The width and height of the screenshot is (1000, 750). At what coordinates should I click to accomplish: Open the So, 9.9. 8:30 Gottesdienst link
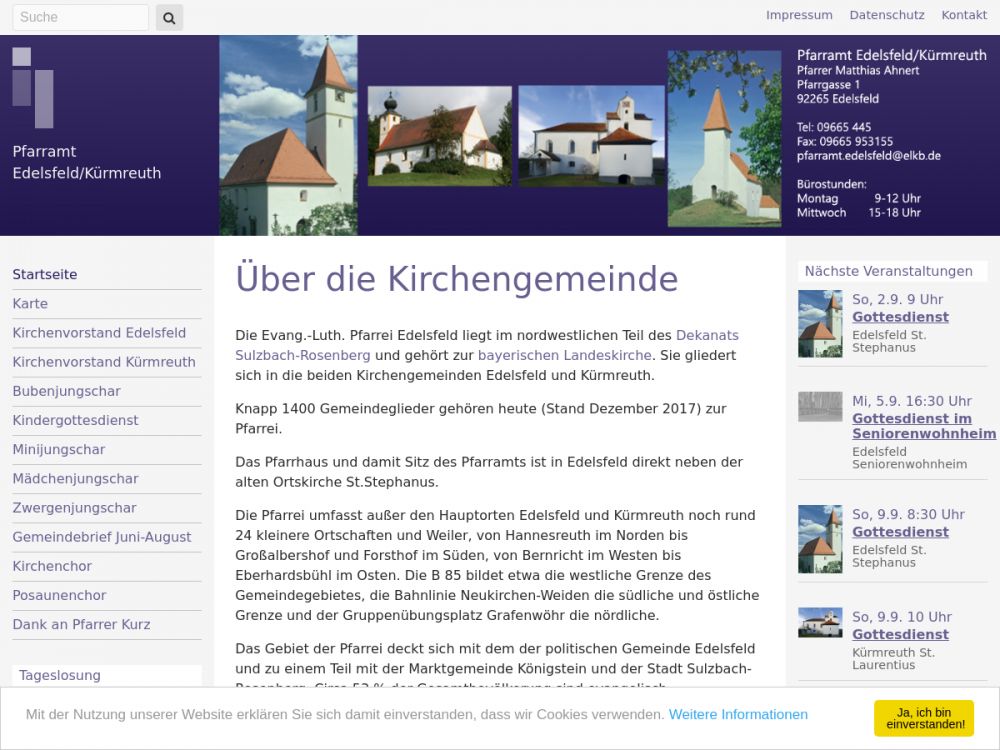pos(900,532)
